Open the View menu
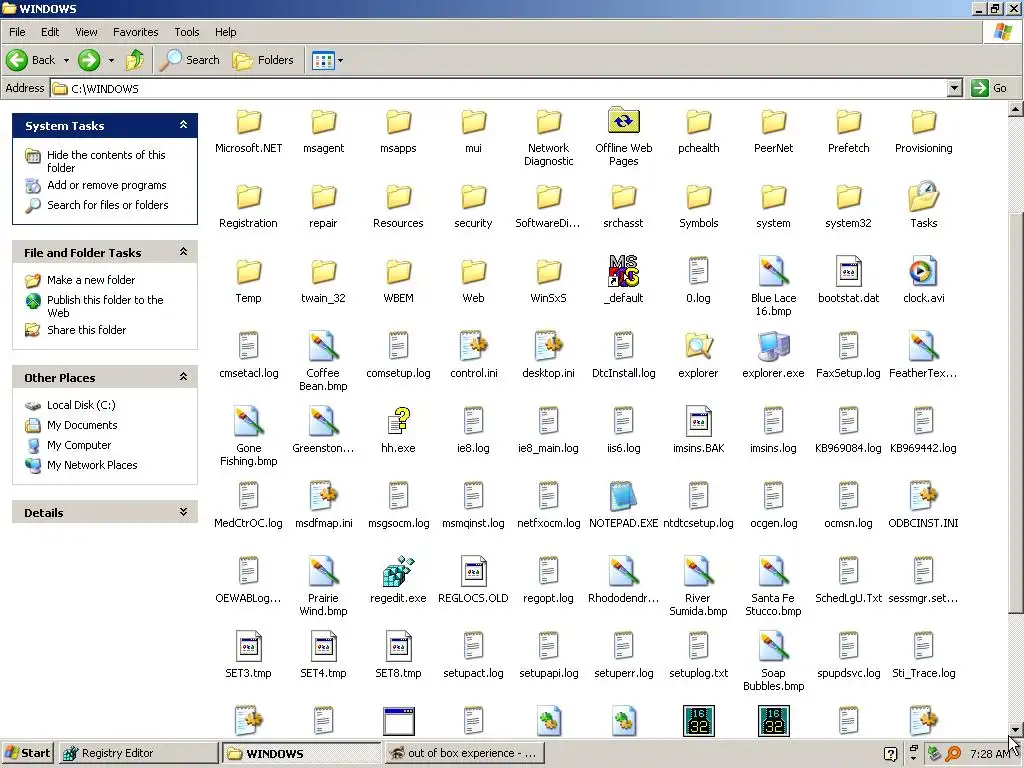Image resolution: width=1024 pixels, height=768 pixels. point(86,32)
